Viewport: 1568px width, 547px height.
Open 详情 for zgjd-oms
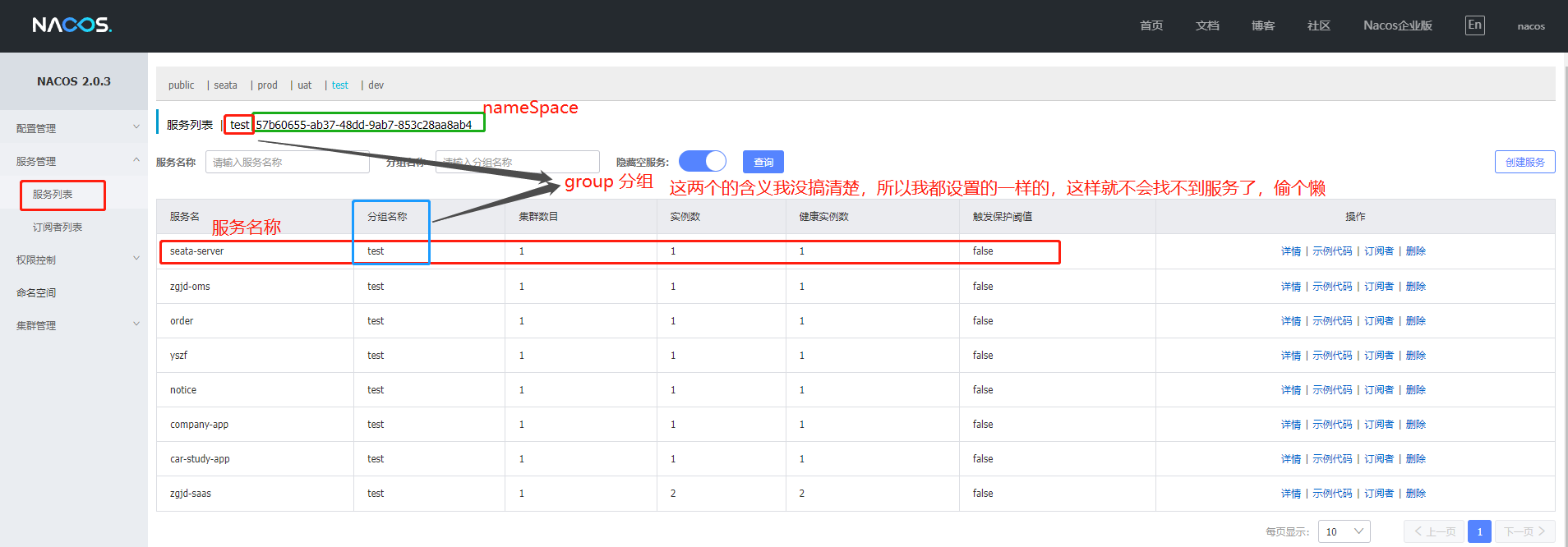[1290, 287]
